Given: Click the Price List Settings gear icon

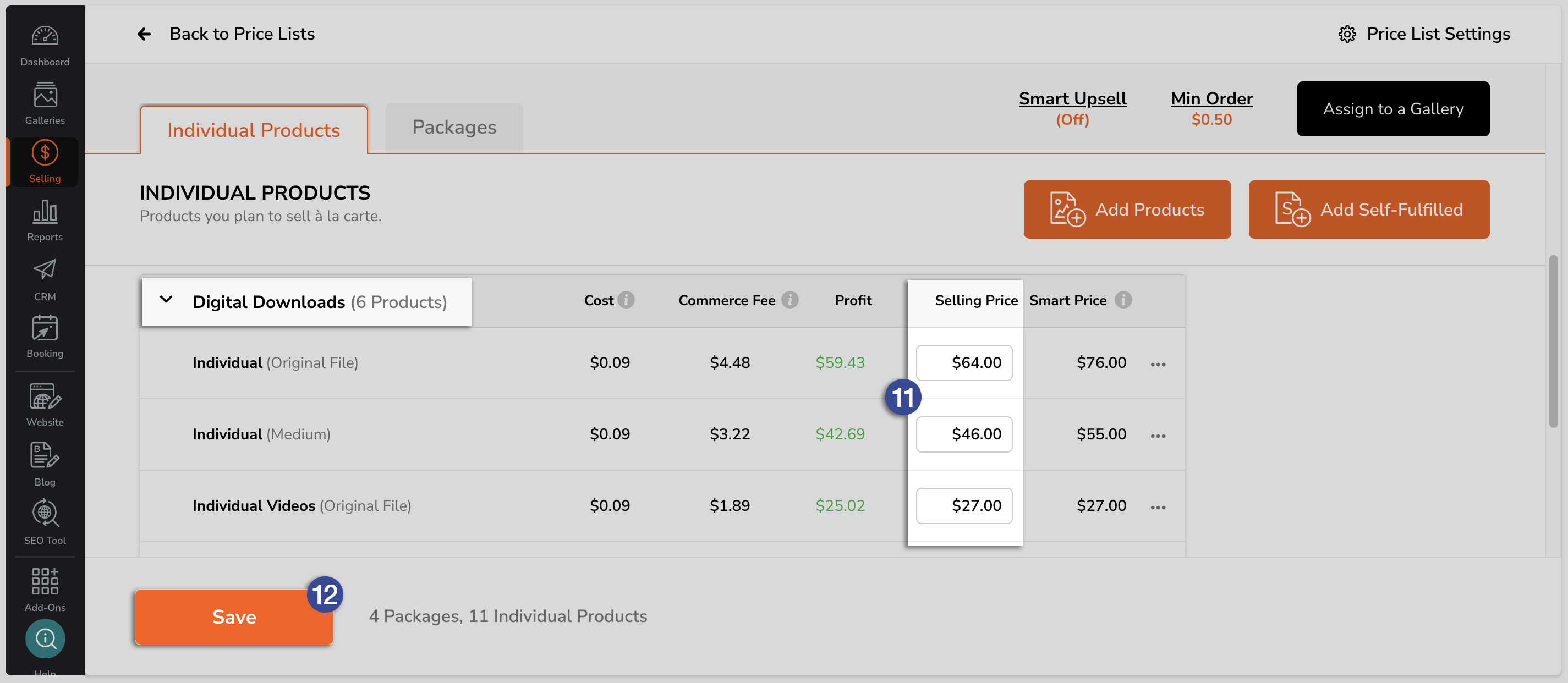Looking at the screenshot, I should click(x=1347, y=34).
